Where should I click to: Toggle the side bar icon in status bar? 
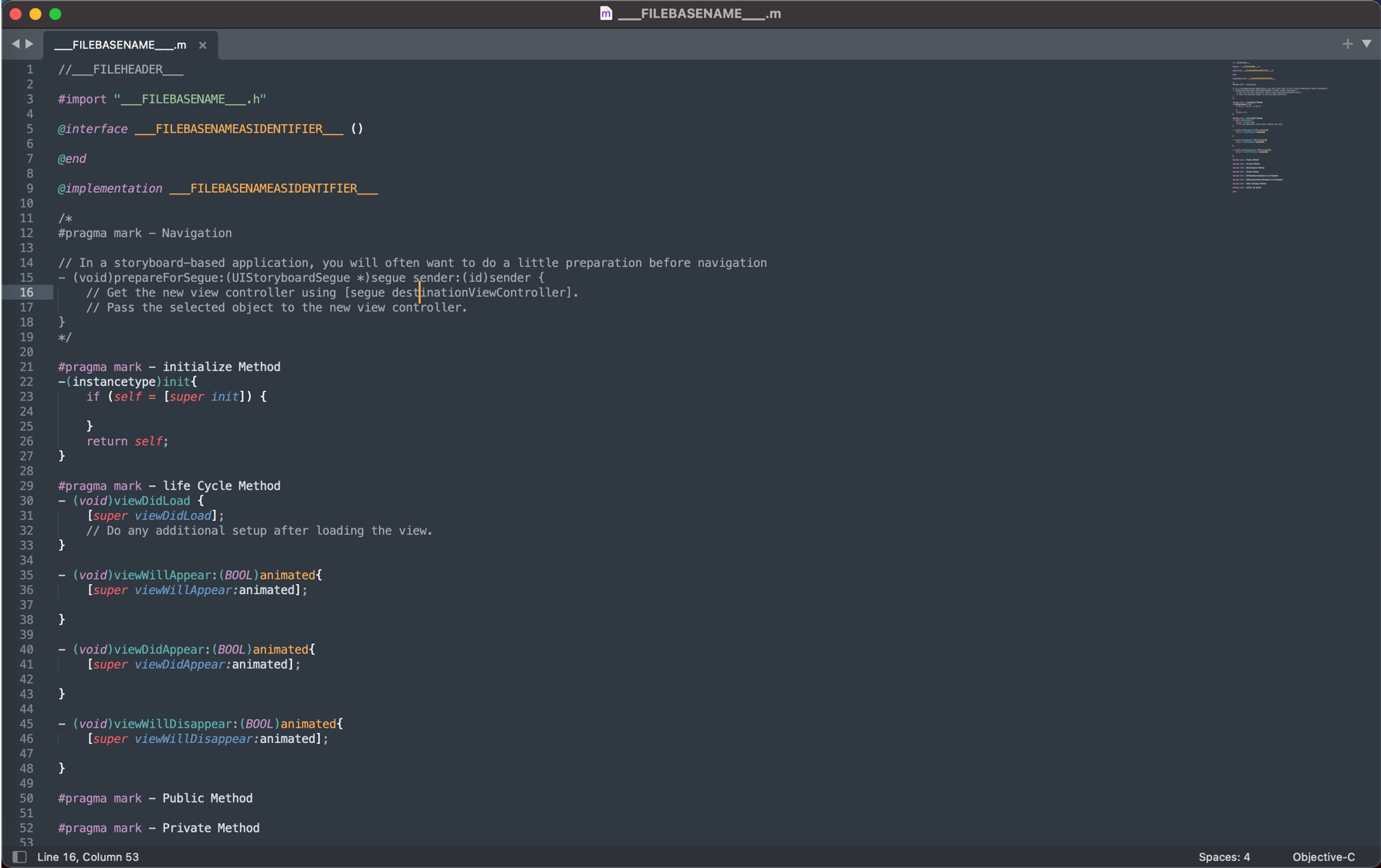(x=19, y=857)
